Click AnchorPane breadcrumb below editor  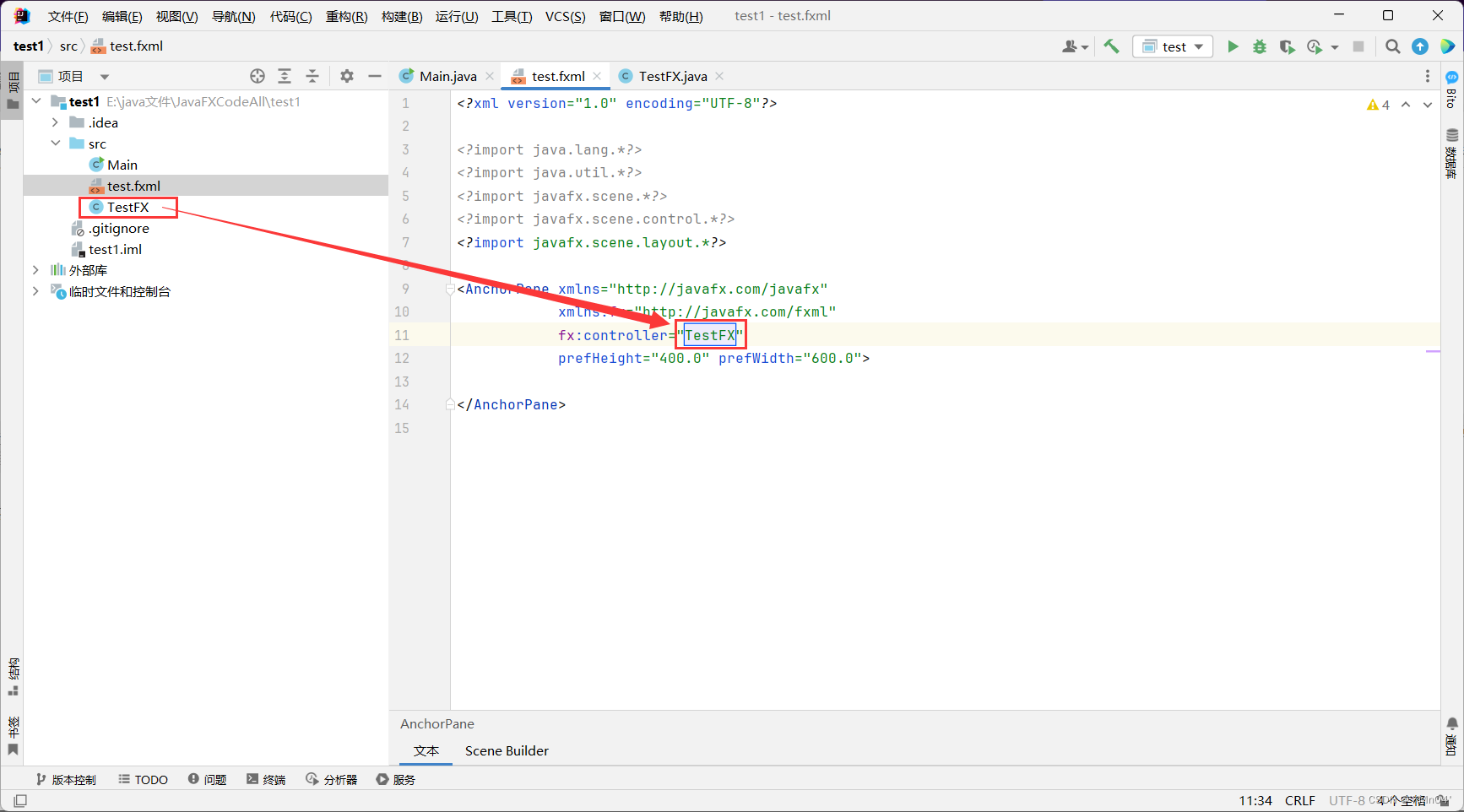click(437, 723)
